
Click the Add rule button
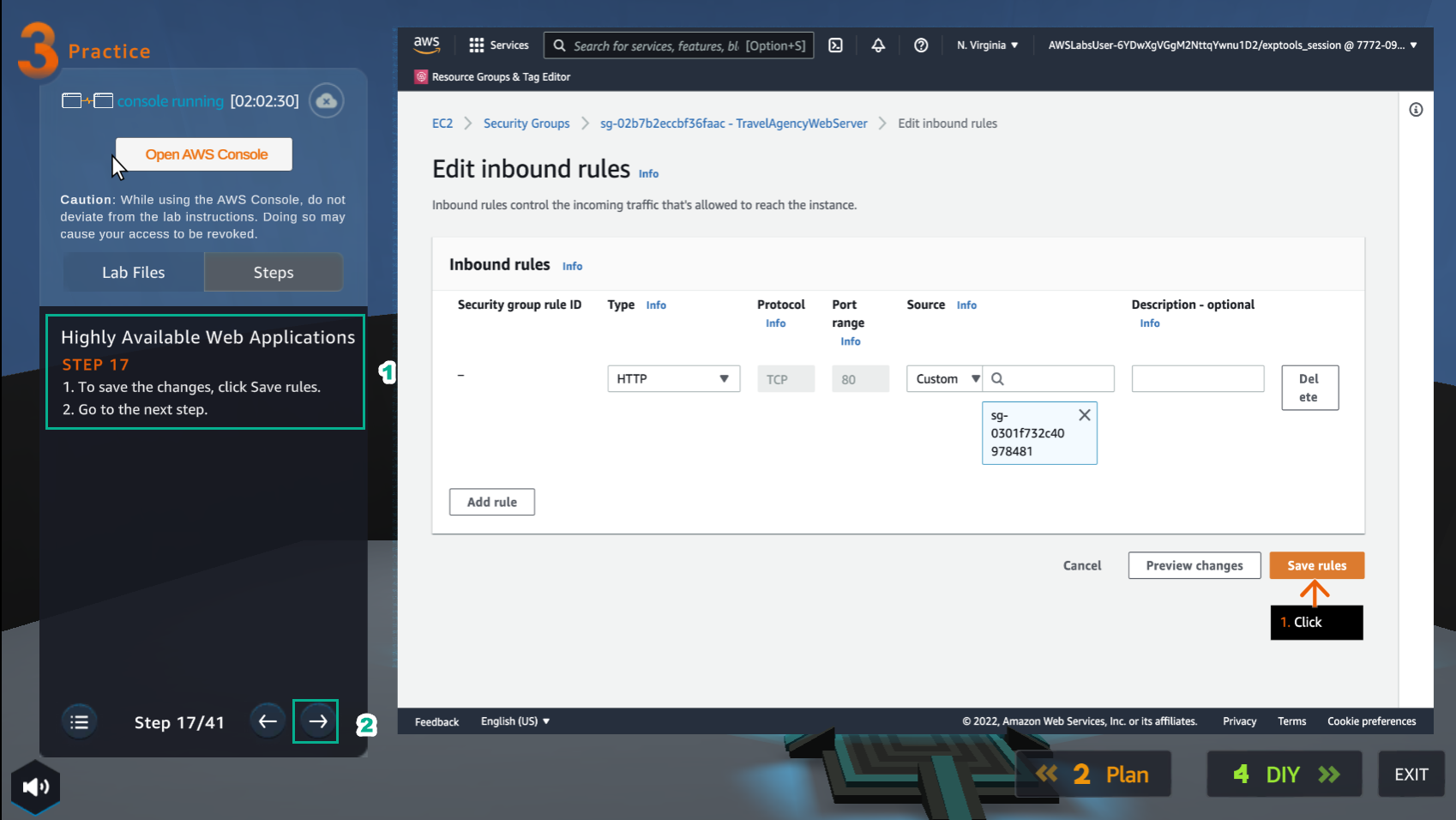(491, 502)
